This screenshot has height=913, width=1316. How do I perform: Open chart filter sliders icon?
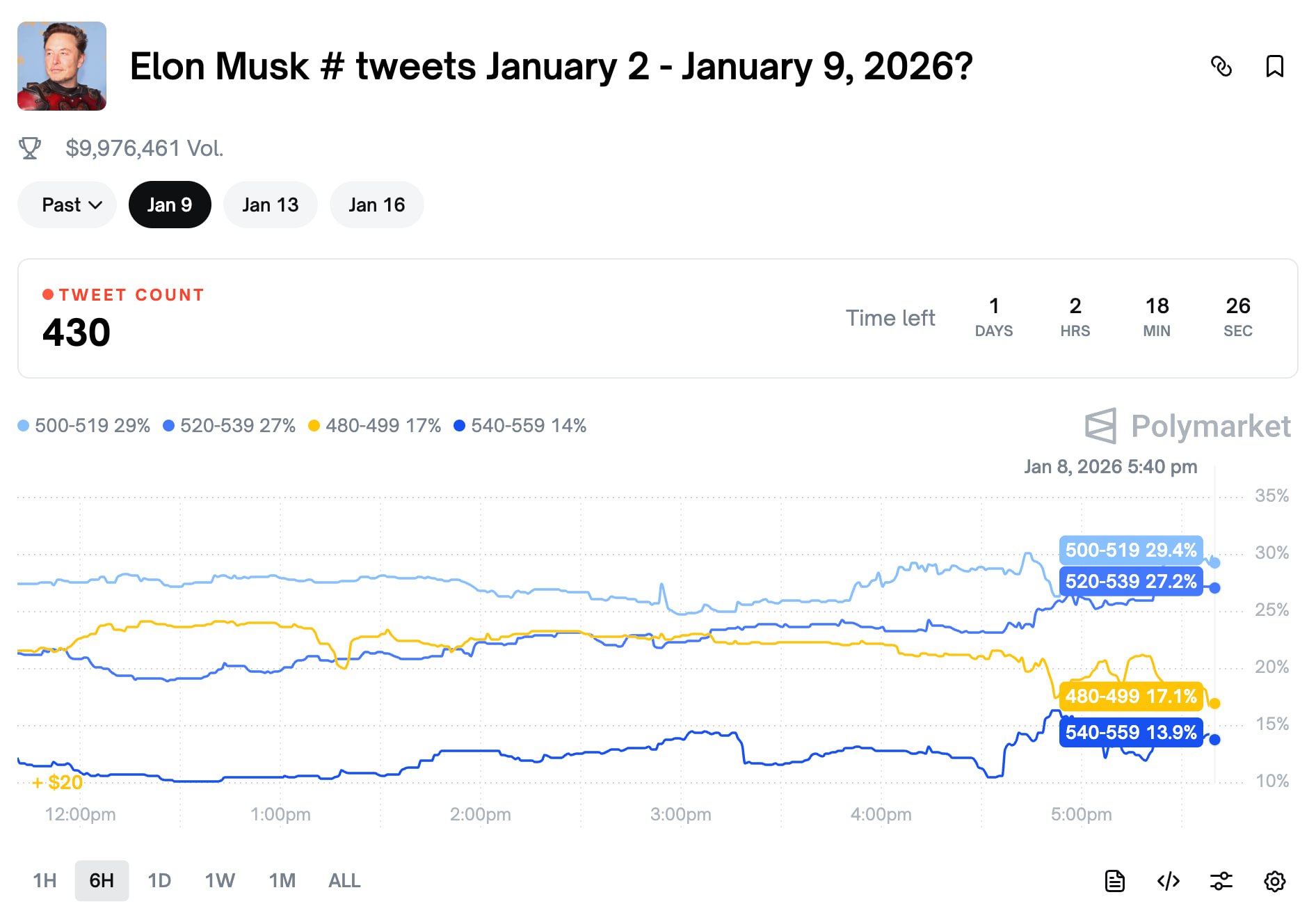[x=1221, y=881]
